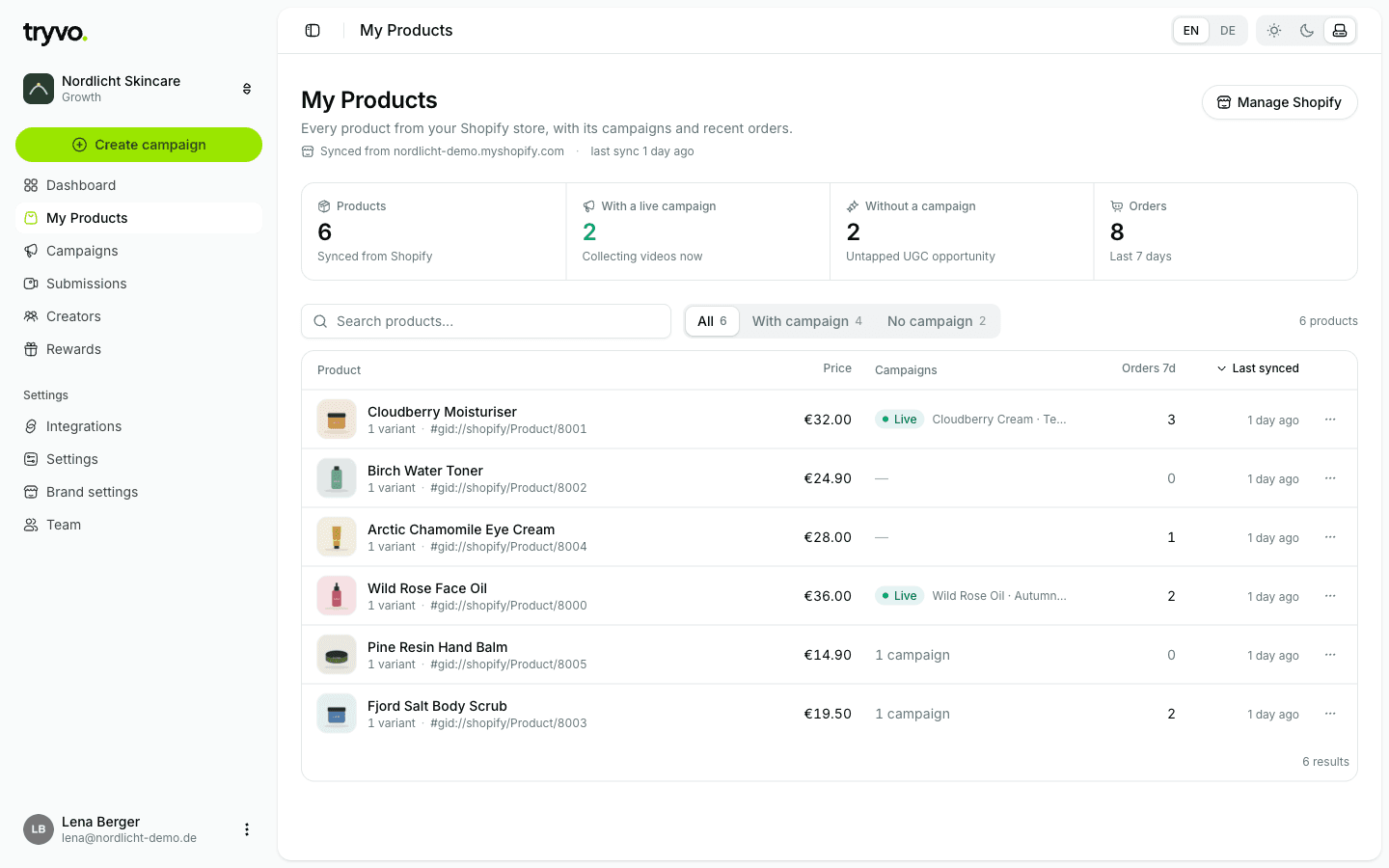Click the Nordlicht Skincare brand logo icon
1389x868 pixels.
click(x=39, y=89)
